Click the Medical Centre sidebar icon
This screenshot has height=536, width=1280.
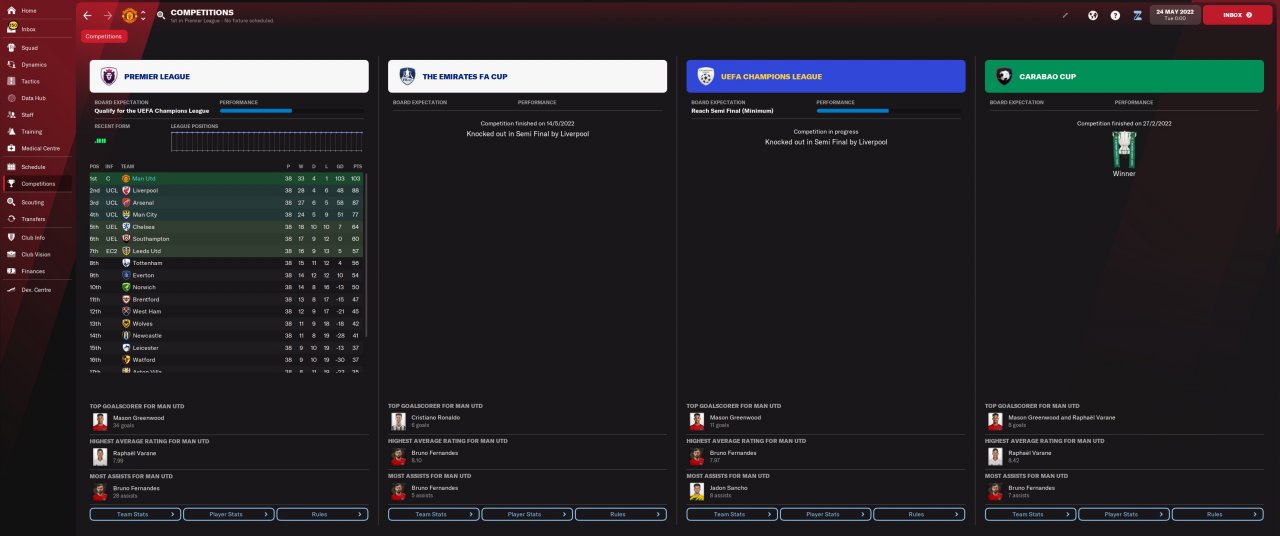[11, 148]
